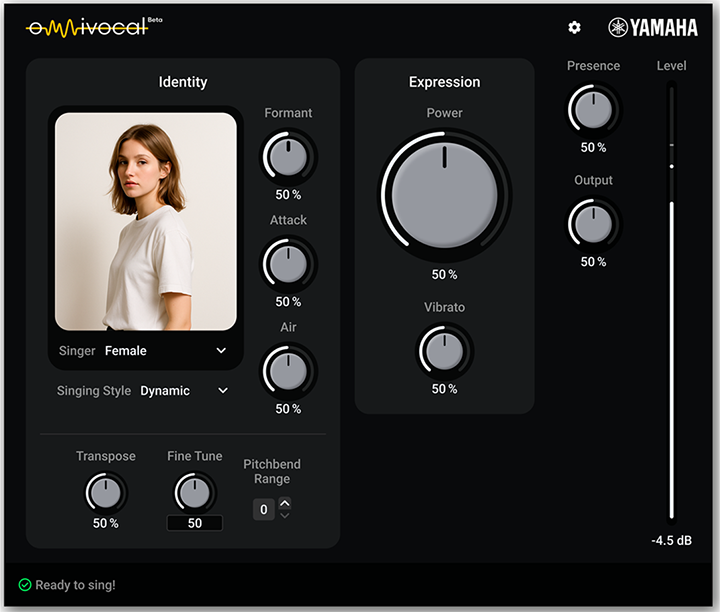Click the Vibrato knob

tap(444, 351)
